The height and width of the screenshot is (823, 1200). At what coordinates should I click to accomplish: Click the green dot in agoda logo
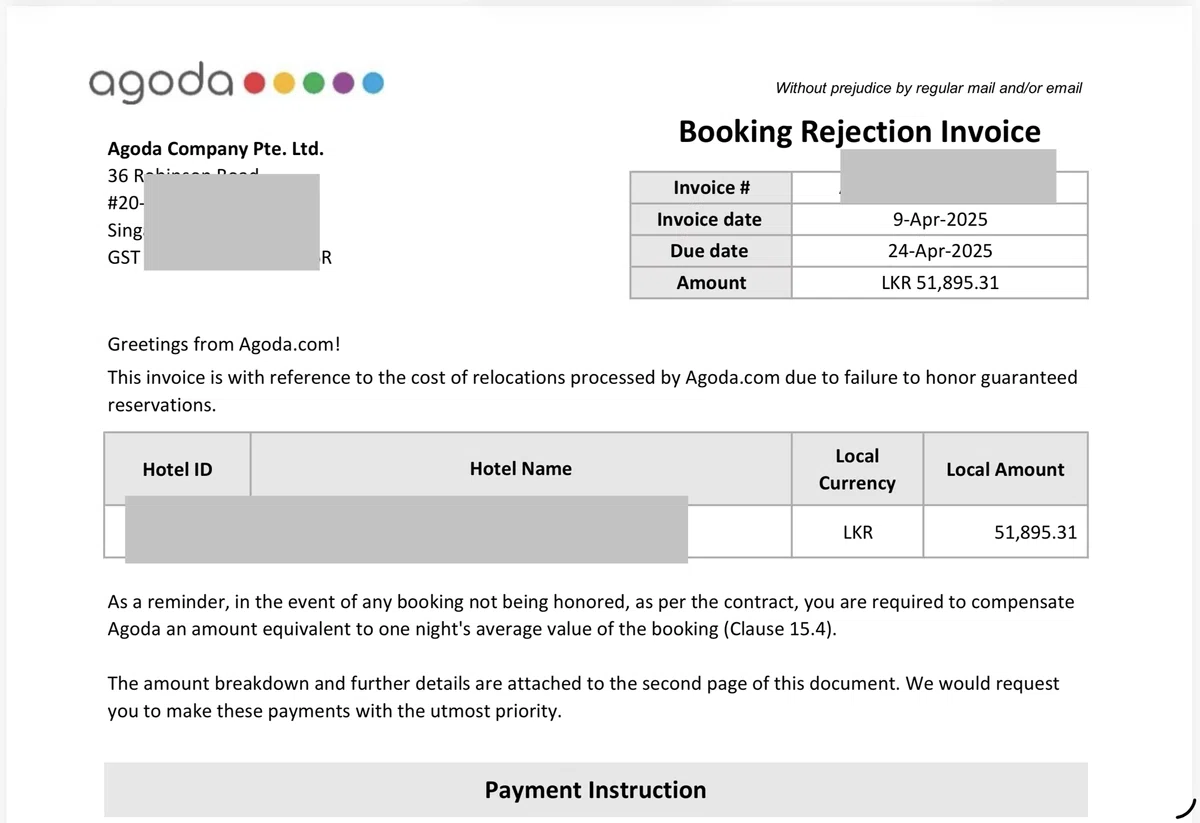[x=313, y=83]
